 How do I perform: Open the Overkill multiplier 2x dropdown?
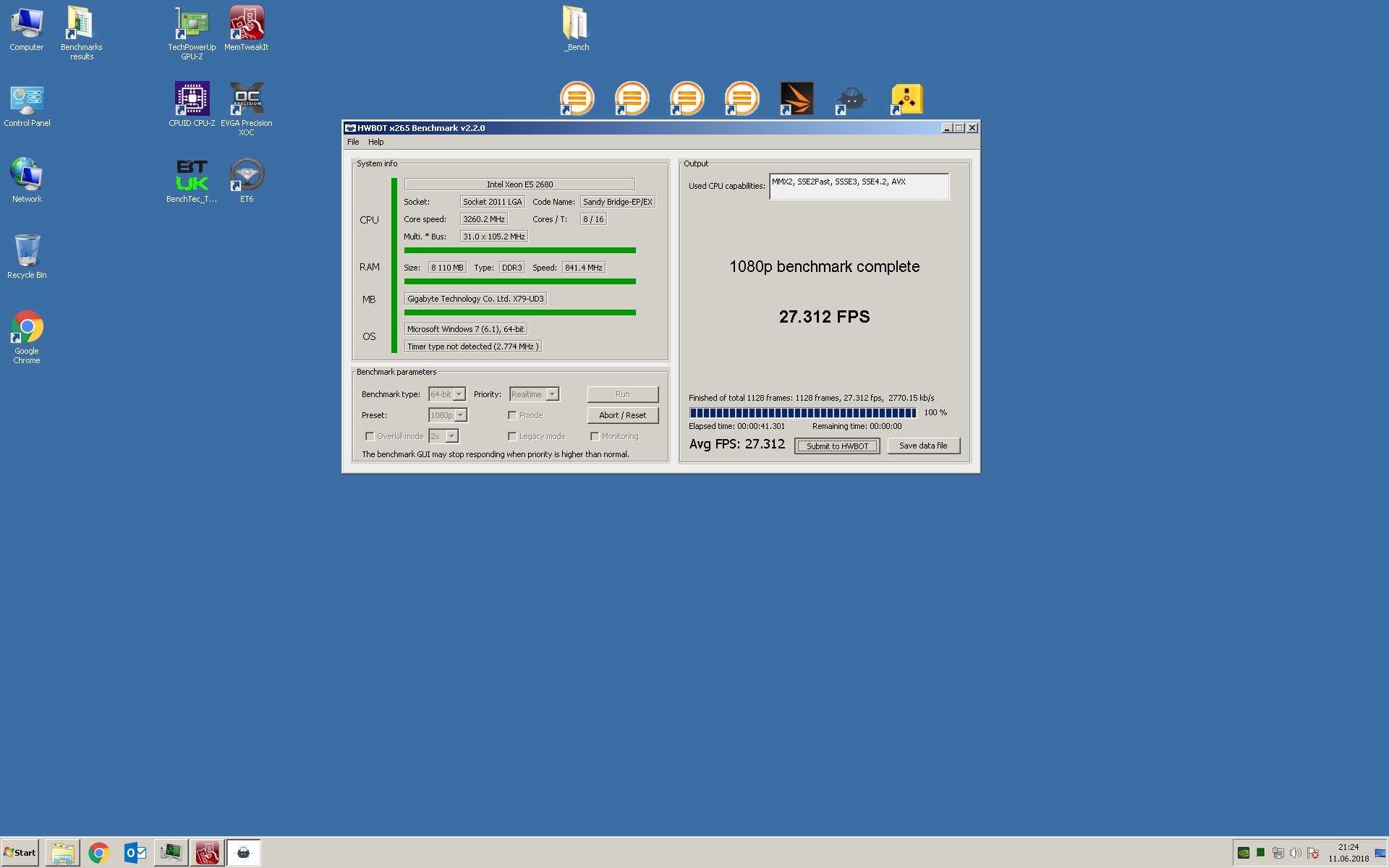[x=443, y=436]
